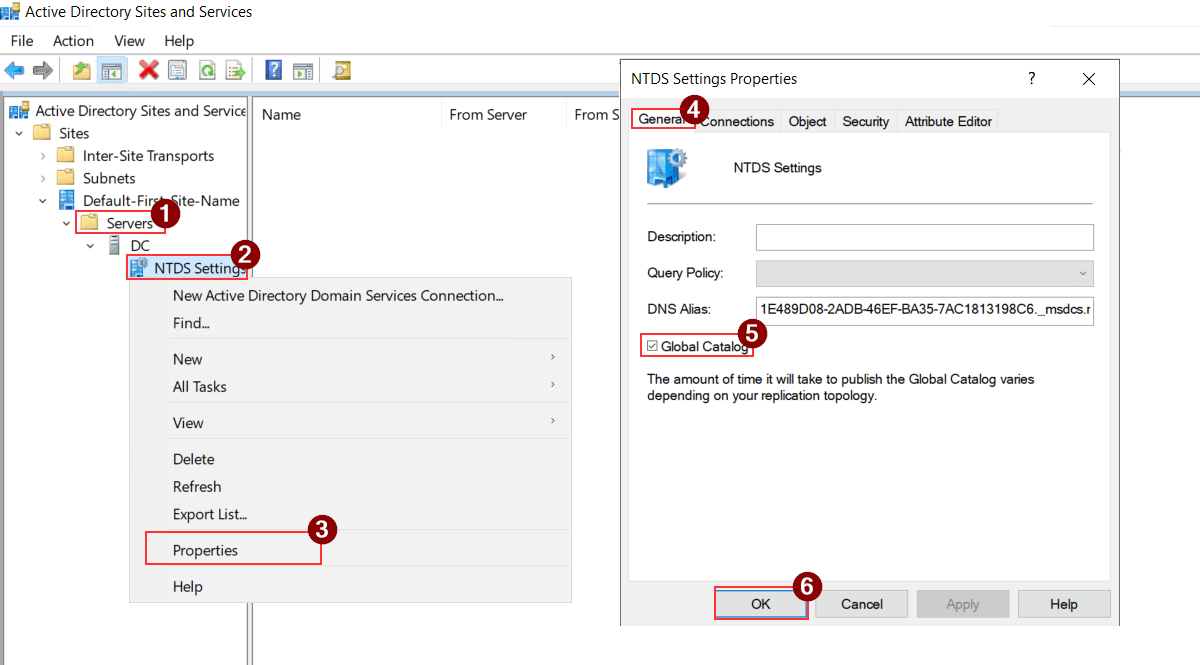Click the Properties toolbar icon
This screenshot has height=665, width=1200.
pyautogui.click(x=177, y=70)
